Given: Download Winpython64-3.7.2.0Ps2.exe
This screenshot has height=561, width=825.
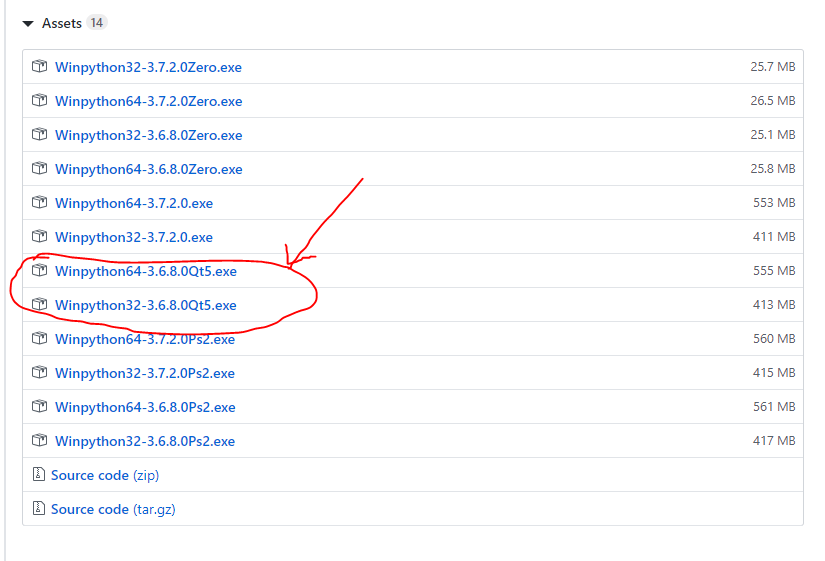Looking at the screenshot, I should pyautogui.click(x=145, y=339).
